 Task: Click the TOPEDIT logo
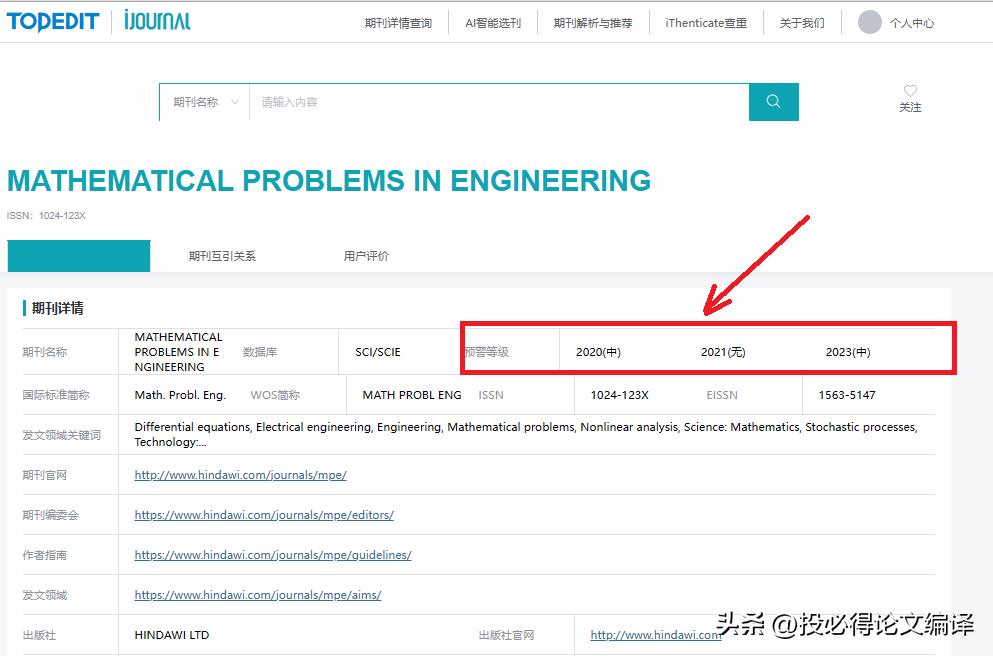tap(52, 22)
